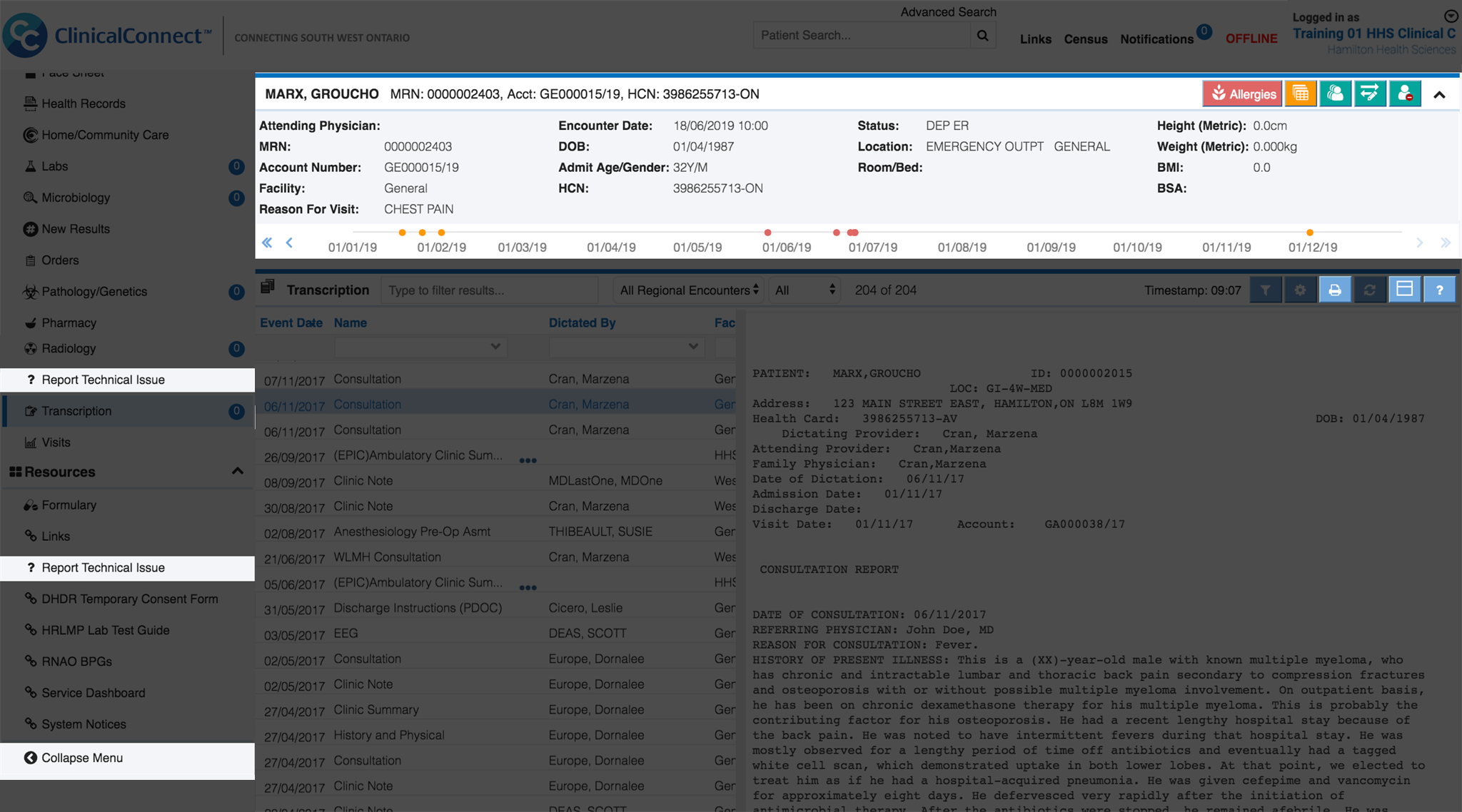The image size is (1462, 812).
Task: Open the Census menu
Action: pos(1085,39)
